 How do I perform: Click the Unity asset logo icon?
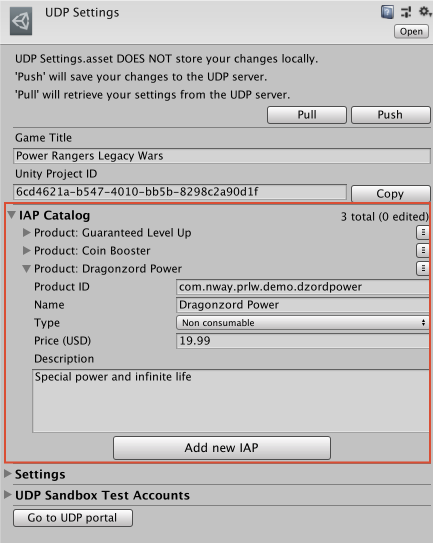click(x=21, y=21)
